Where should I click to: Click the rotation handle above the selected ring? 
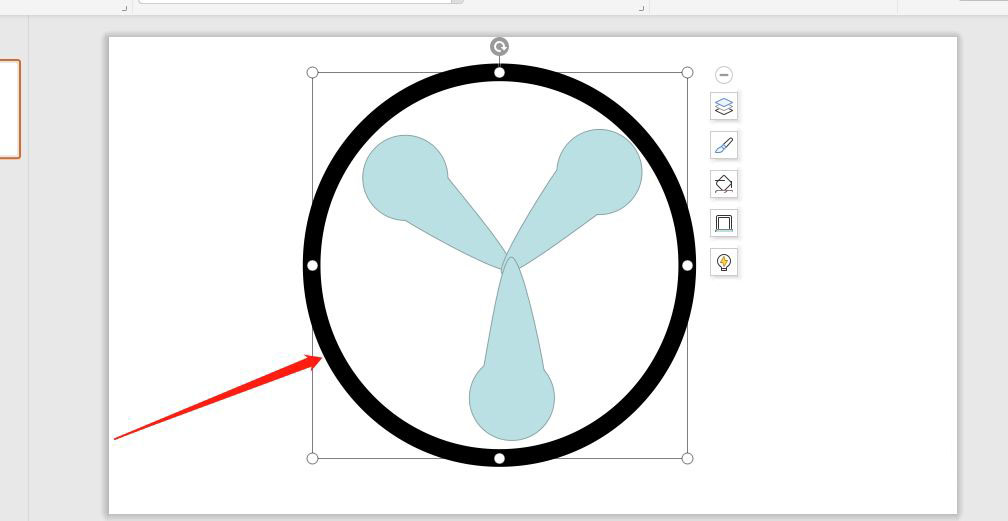[x=500, y=46]
